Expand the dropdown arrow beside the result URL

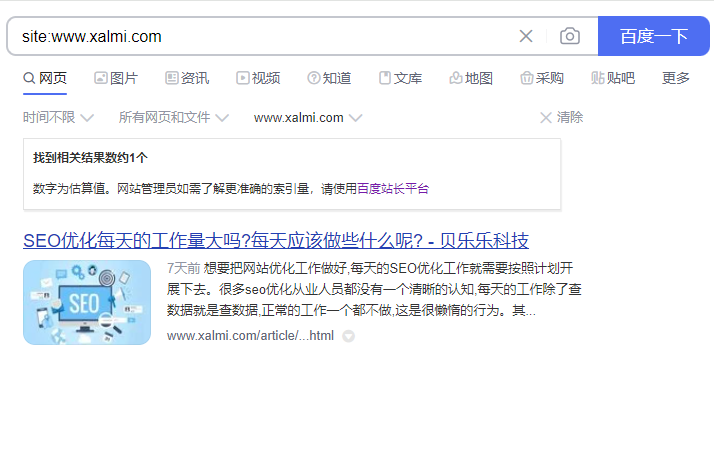[348, 336]
